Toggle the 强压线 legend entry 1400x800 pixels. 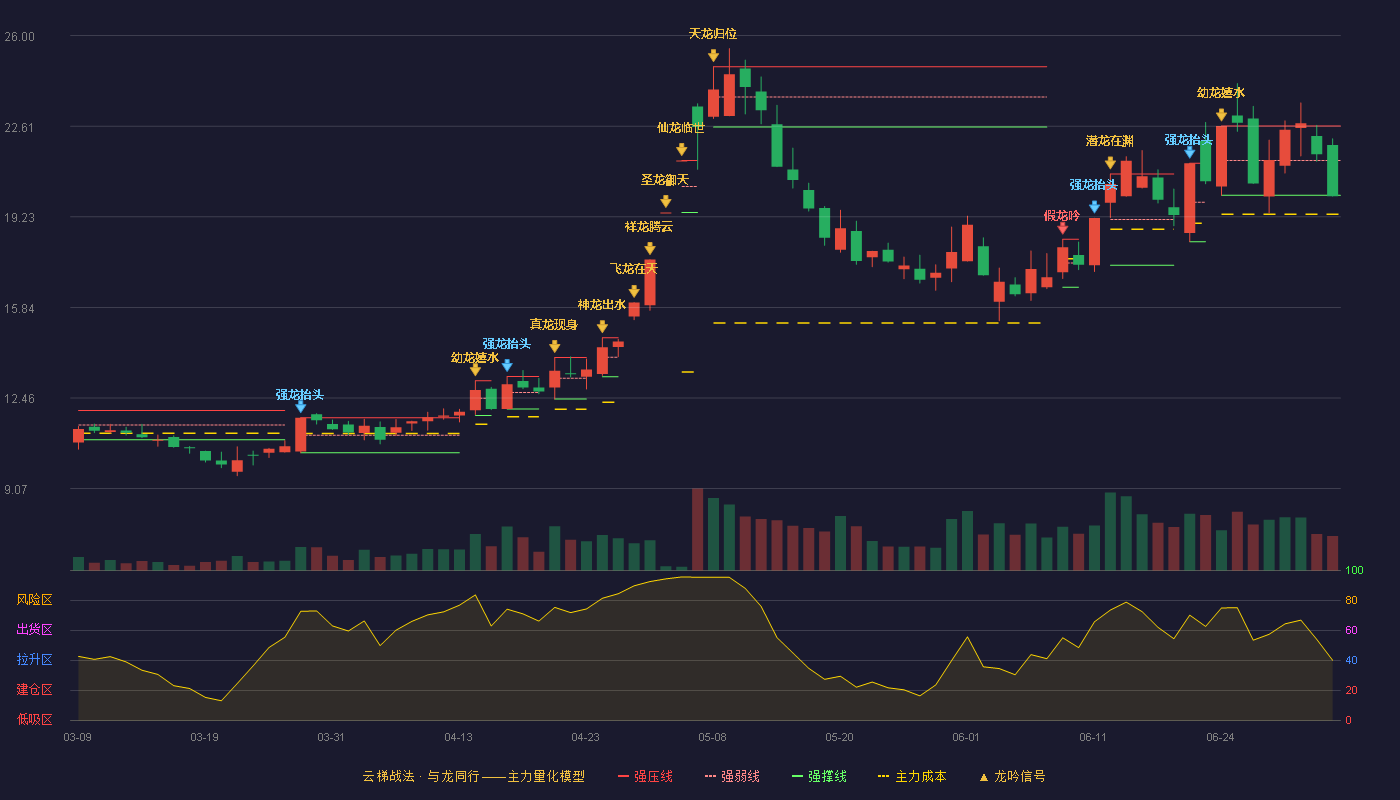pyautogui.click(x=645, y=776)
